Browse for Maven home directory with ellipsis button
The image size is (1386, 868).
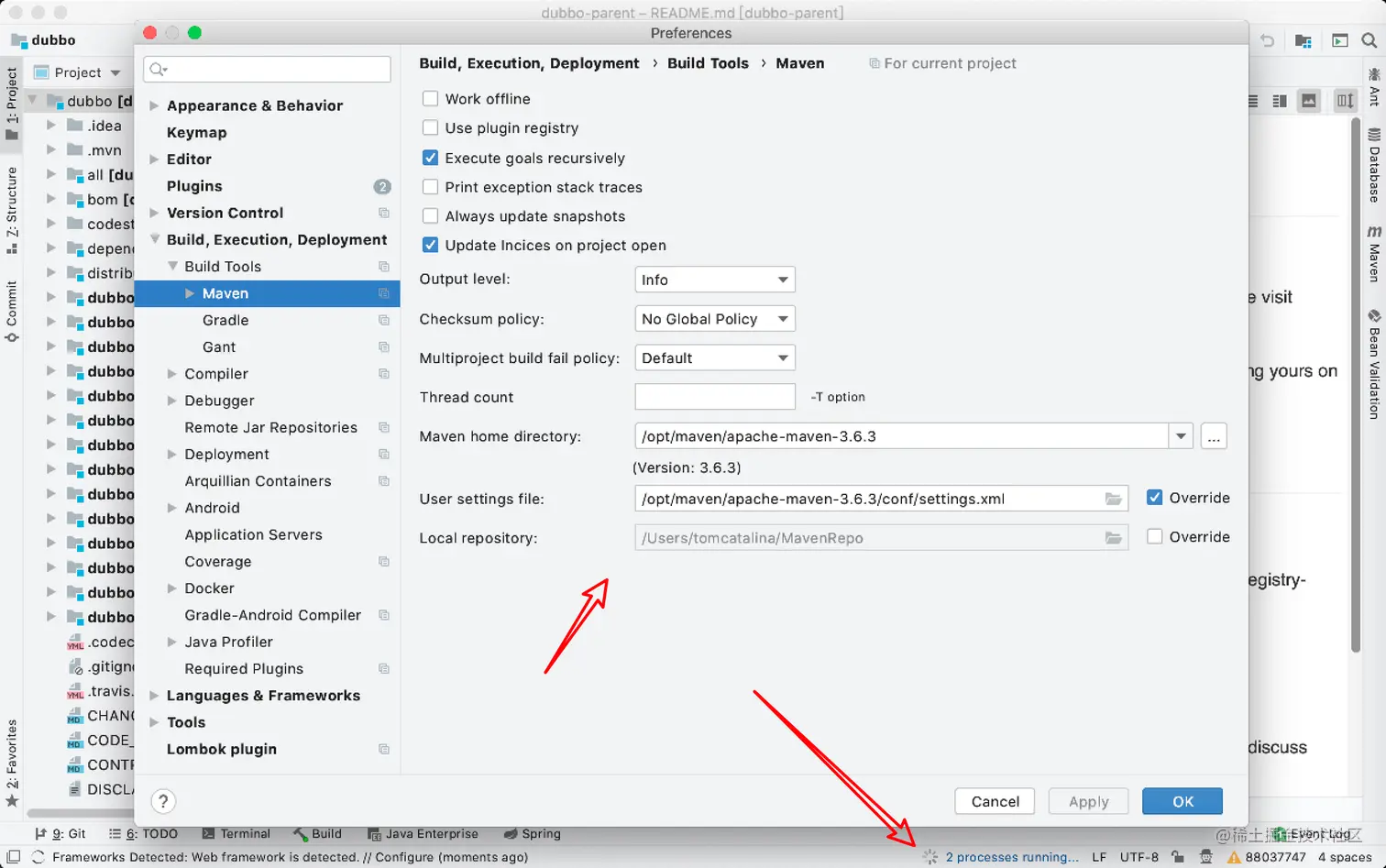click(1214, 436)
